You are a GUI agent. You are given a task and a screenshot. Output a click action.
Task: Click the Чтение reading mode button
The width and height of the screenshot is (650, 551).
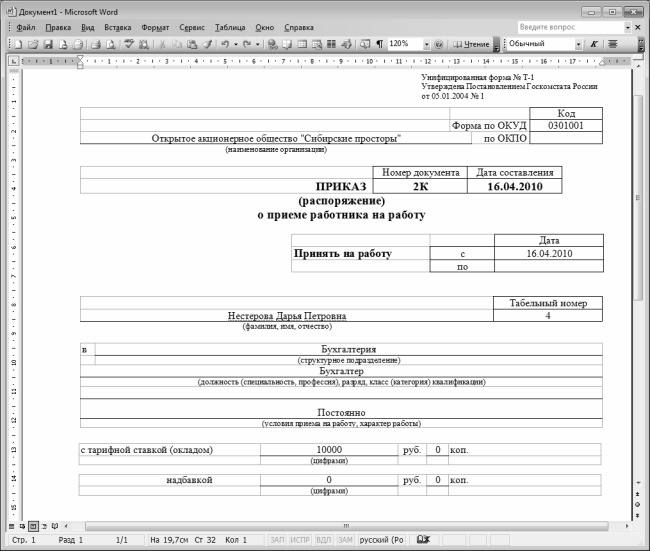tap(471, 45)
